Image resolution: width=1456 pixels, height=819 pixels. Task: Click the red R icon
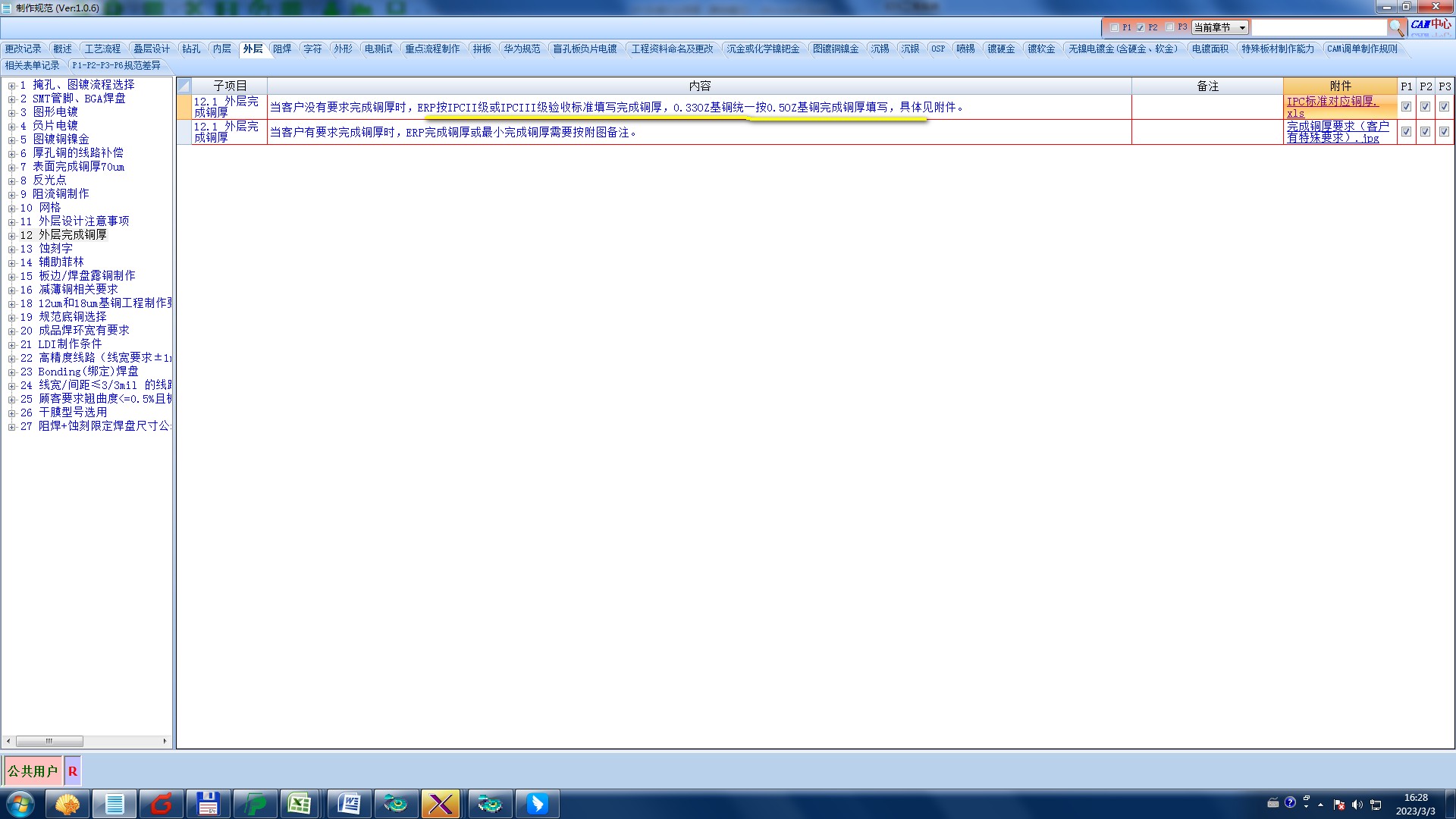point(73,771)
